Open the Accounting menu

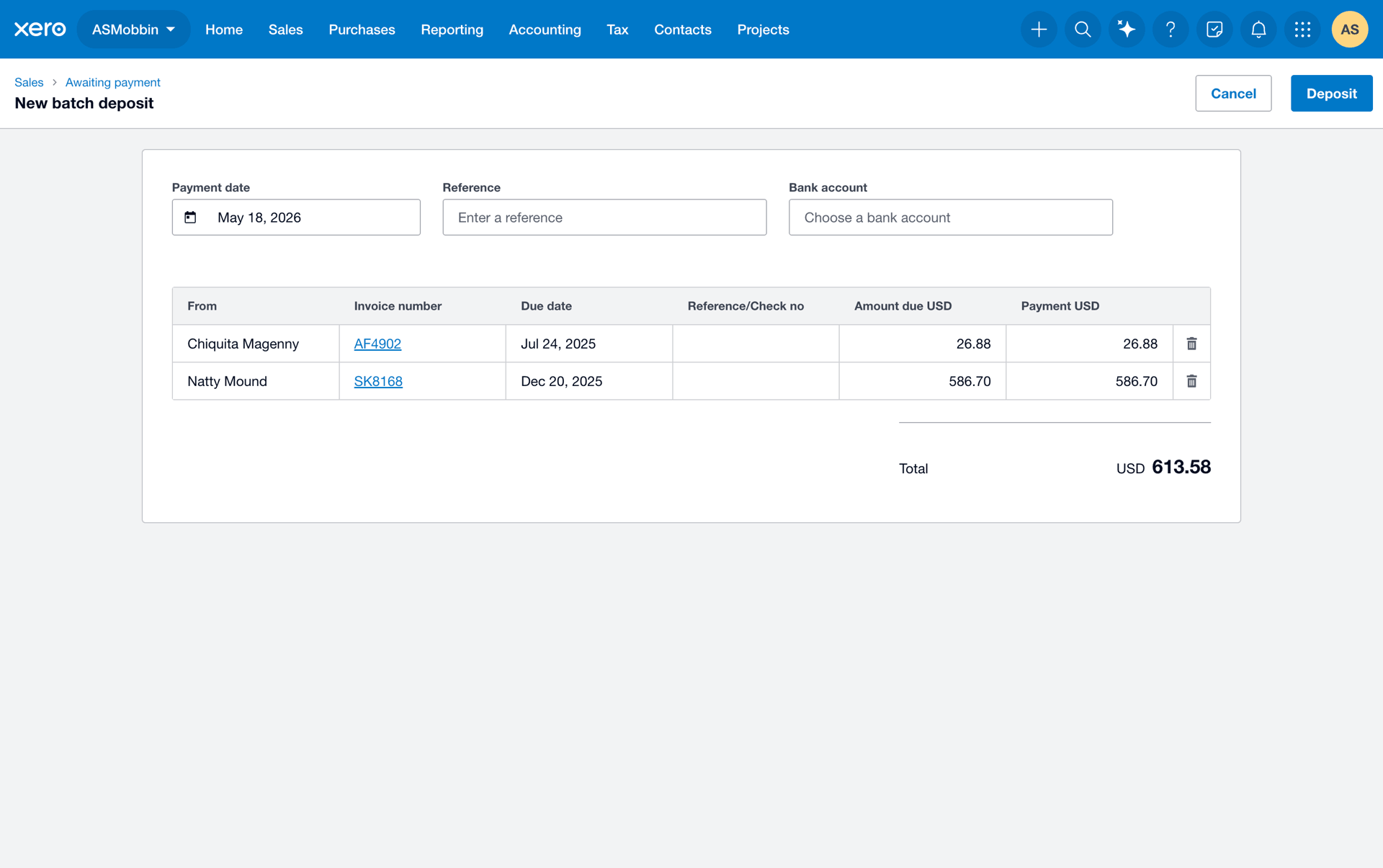545,30
